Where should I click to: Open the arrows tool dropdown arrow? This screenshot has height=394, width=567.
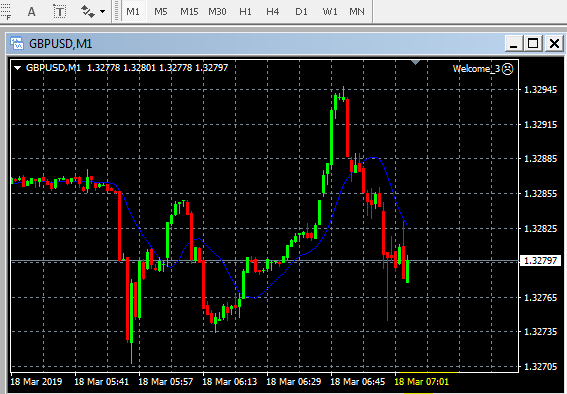[x=103, y=12]
